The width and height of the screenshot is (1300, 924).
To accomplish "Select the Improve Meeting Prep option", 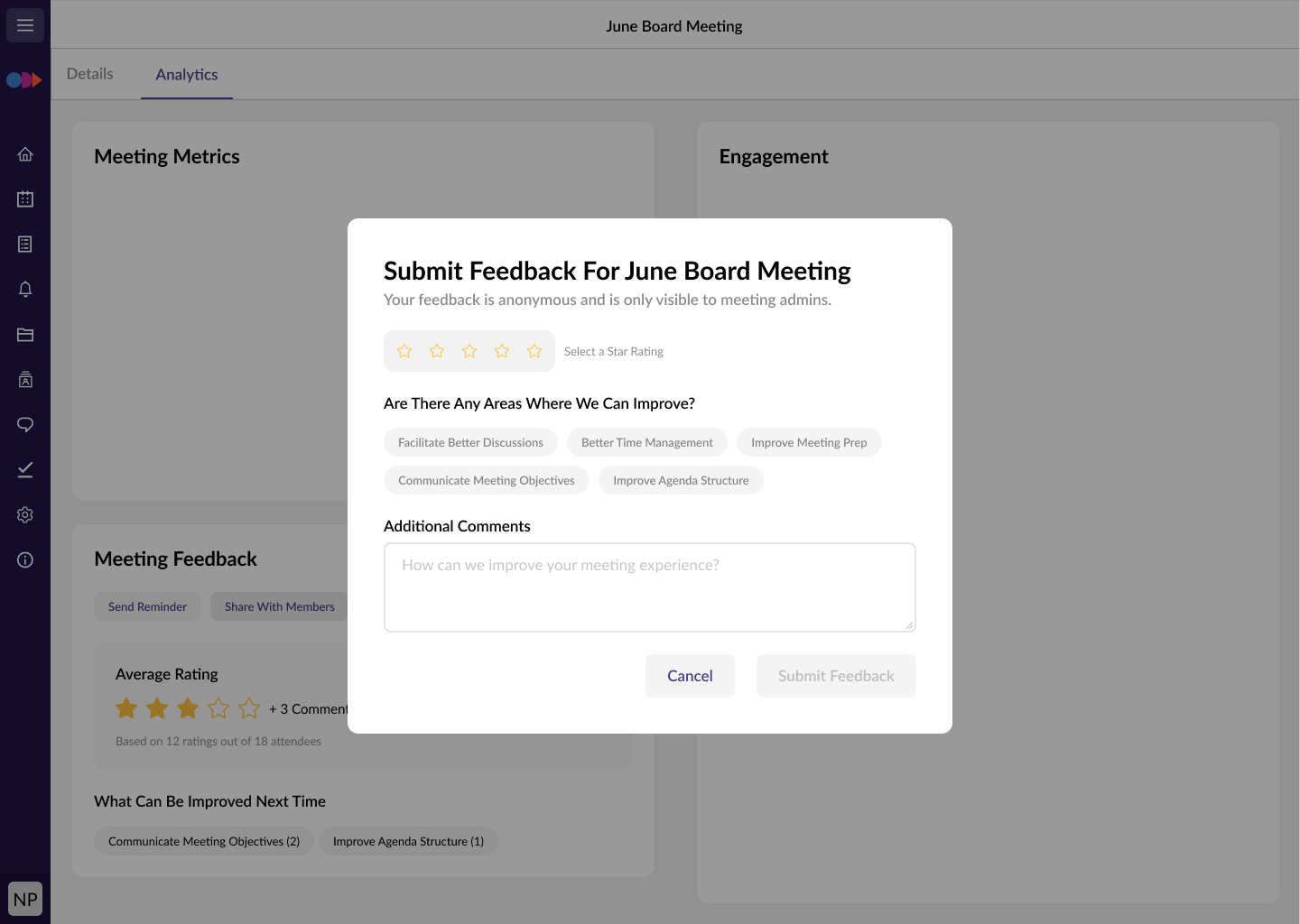I will tap(809, 442).
